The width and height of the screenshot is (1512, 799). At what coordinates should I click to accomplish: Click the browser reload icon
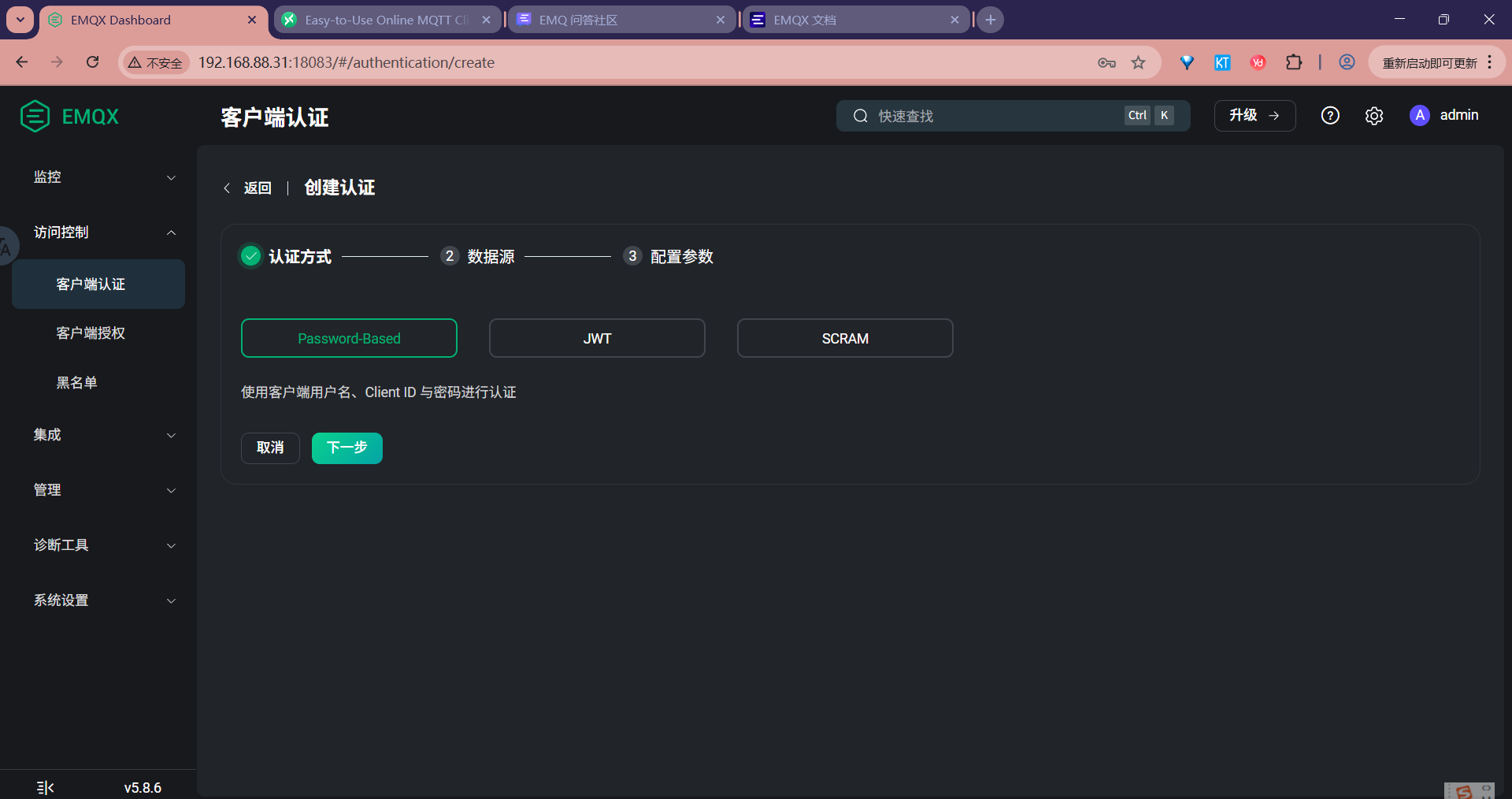92,62
